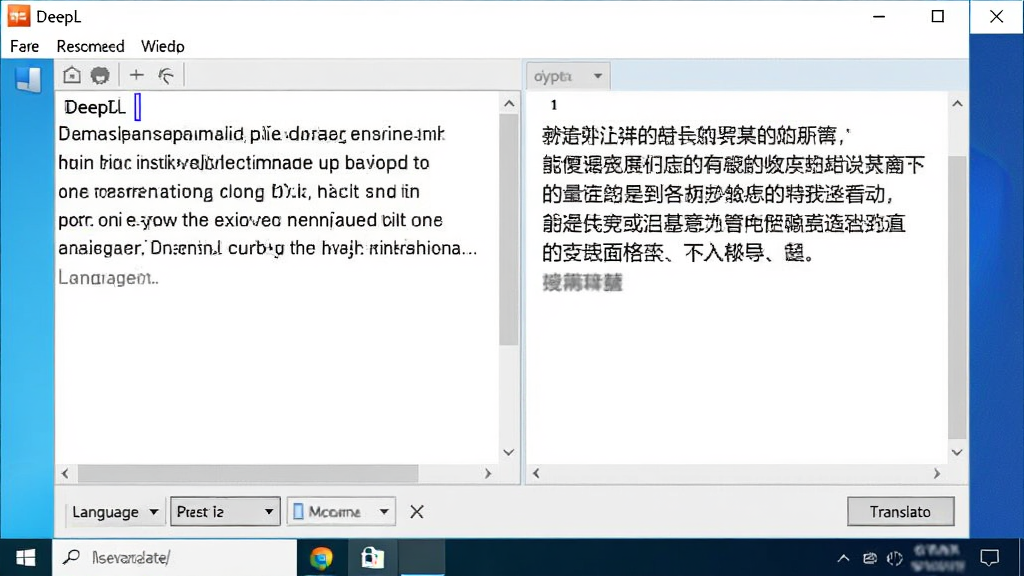
Task: Click the translation pane scroll up arrow
Action: [957, 103]
